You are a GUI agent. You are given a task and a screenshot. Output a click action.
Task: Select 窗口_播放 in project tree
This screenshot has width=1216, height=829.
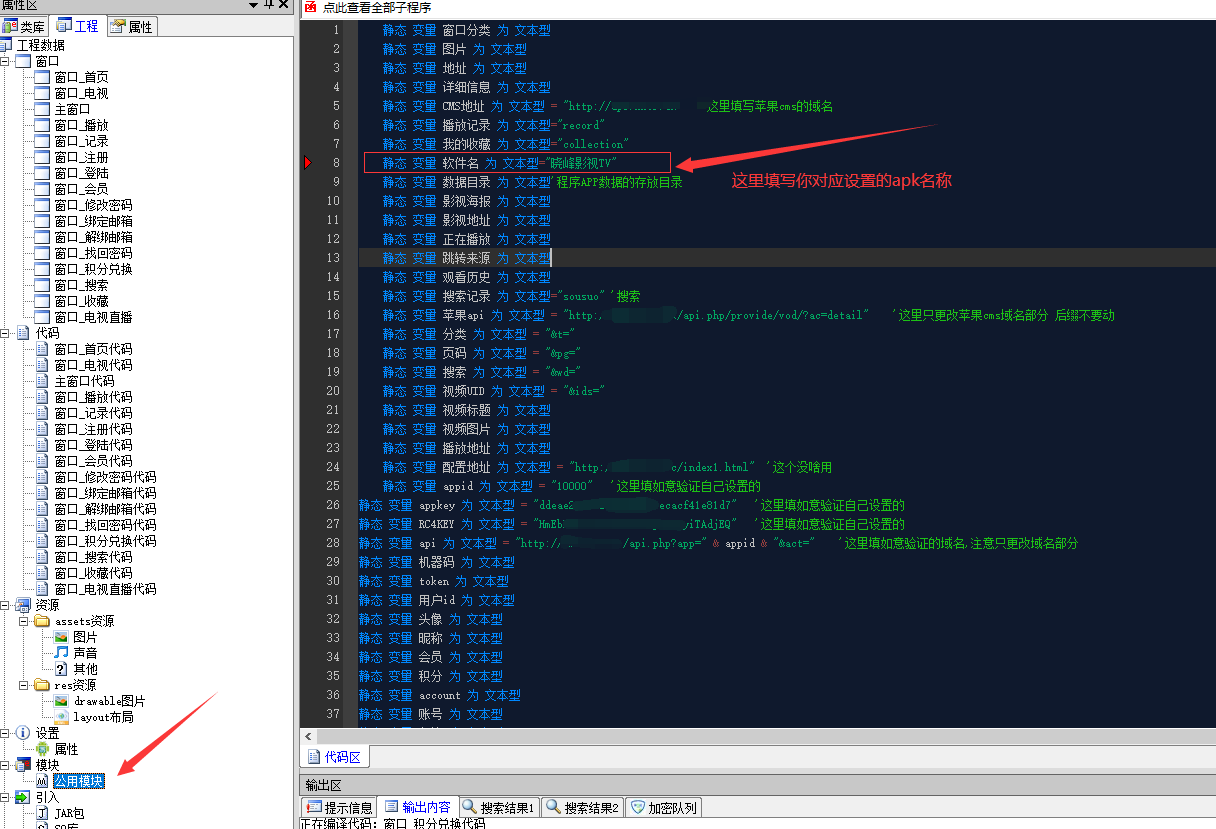81,125
